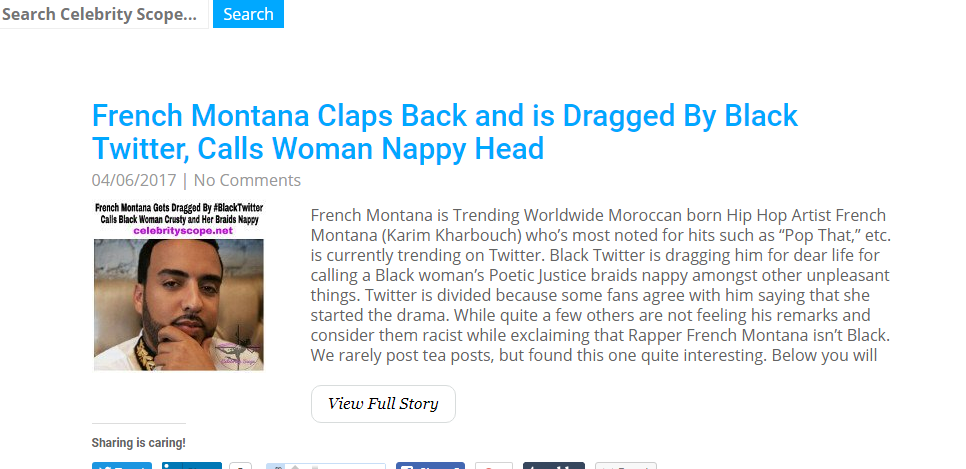The image size is (966, 469).
Task: Click the red-icon share button beside Facebook
Action: pyautogui.click(x=493, y=465)
